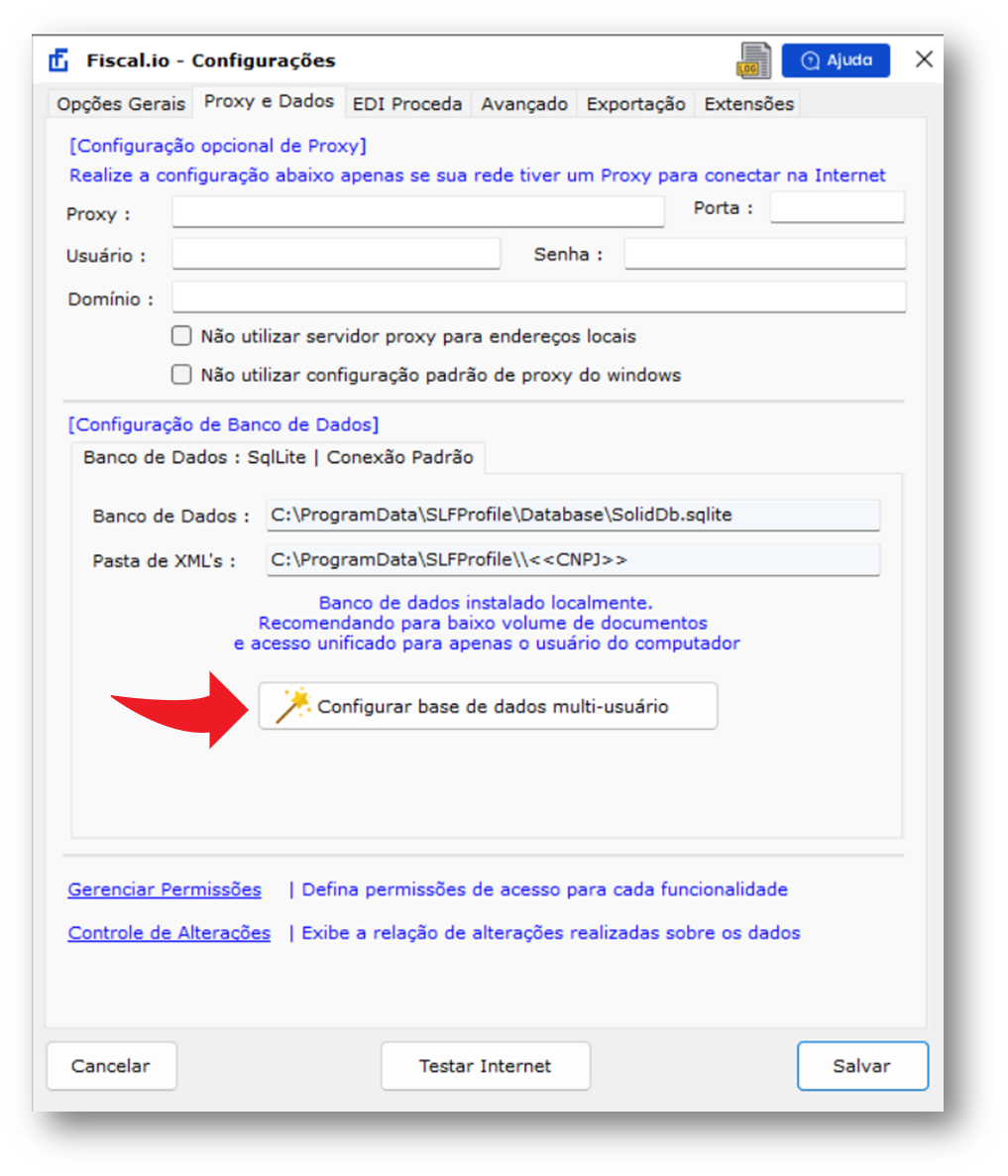Click the [Configuração de Banco de Dados] heading
Viewport: 1008px width, 1176px height.
[223, 424]
